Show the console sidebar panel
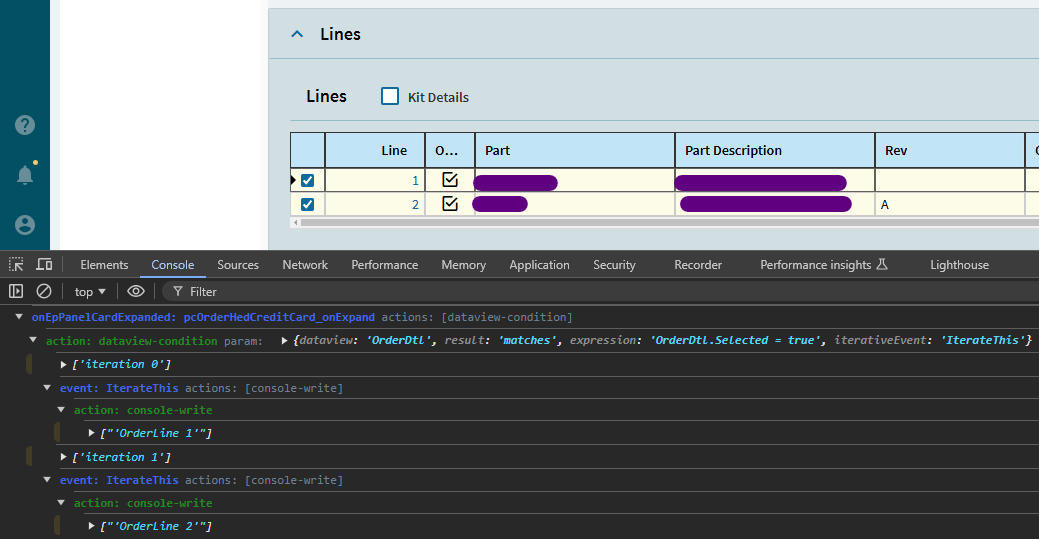This screenshot has width=1039, height=539. click(16, 291)
